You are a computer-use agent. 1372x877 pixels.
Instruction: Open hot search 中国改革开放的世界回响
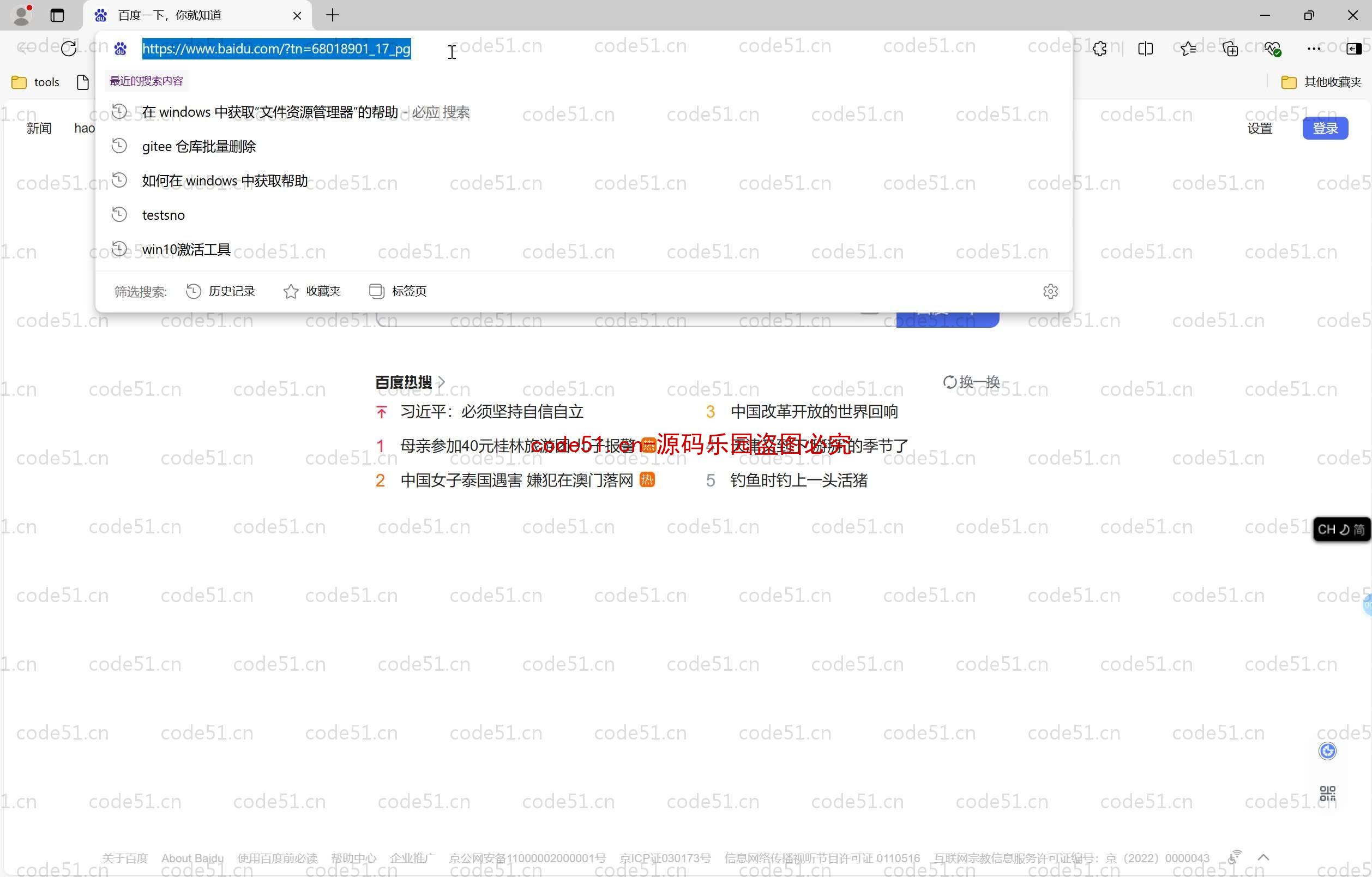[814, 411]
